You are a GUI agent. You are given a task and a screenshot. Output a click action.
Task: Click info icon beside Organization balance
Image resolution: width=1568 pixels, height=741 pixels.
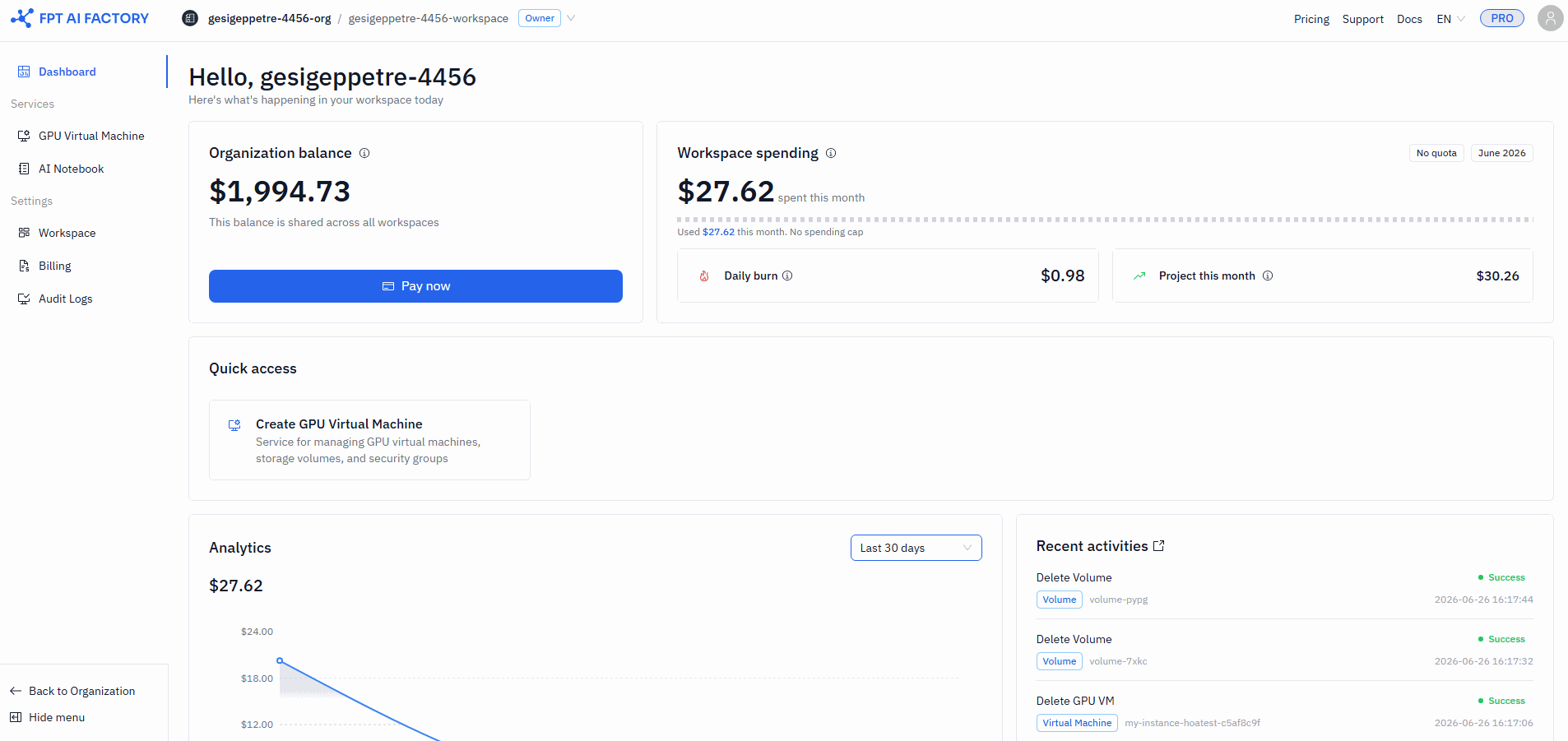tap(364, 153)
